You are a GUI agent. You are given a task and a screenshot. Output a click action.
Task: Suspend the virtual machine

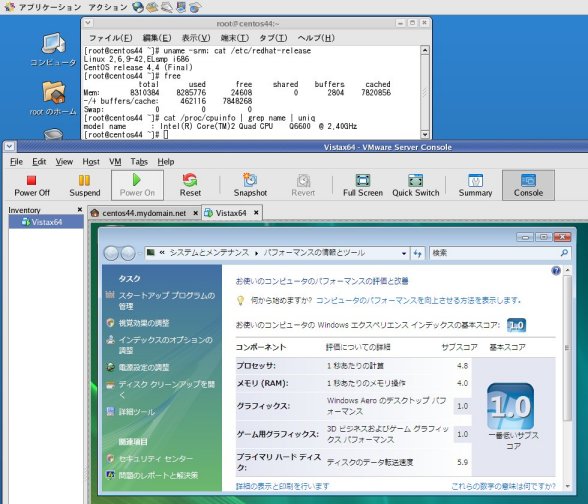pos(85,186)
